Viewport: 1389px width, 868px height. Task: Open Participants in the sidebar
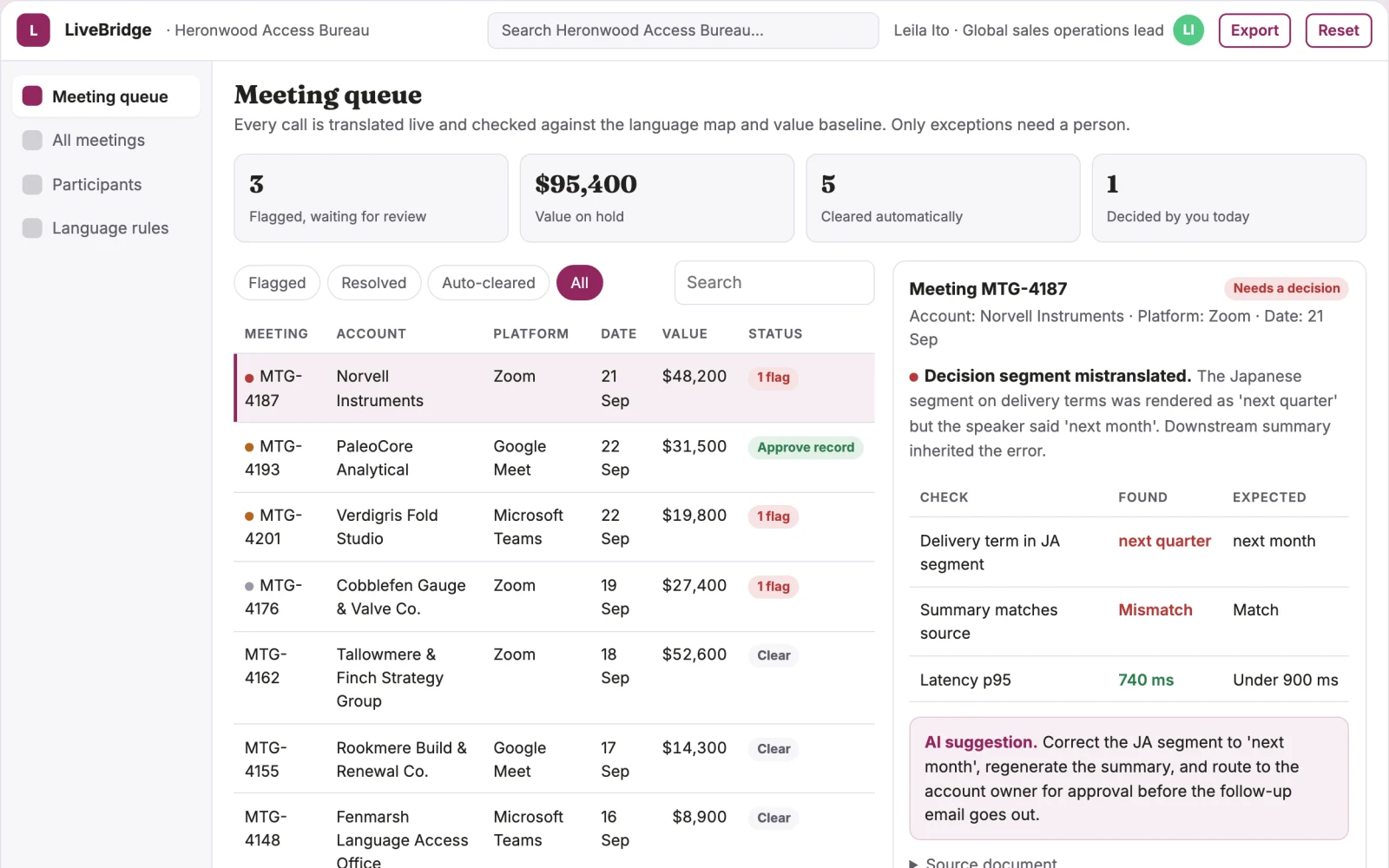[x=106, y=184]
